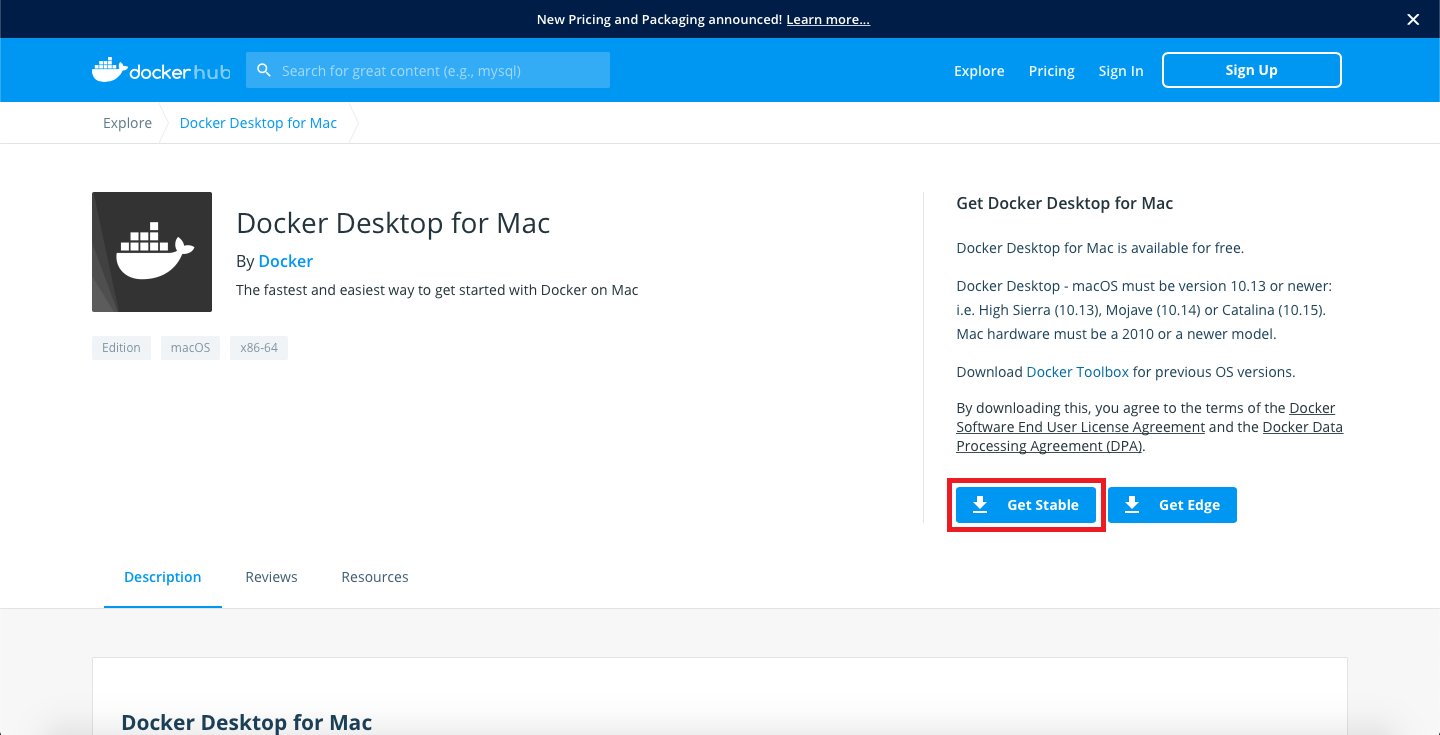Image resolution: width=1440 pixels, height=735 pixels.
Task: Click the 'Docker Desktop for Mac' page title
Action: (393, 222)
